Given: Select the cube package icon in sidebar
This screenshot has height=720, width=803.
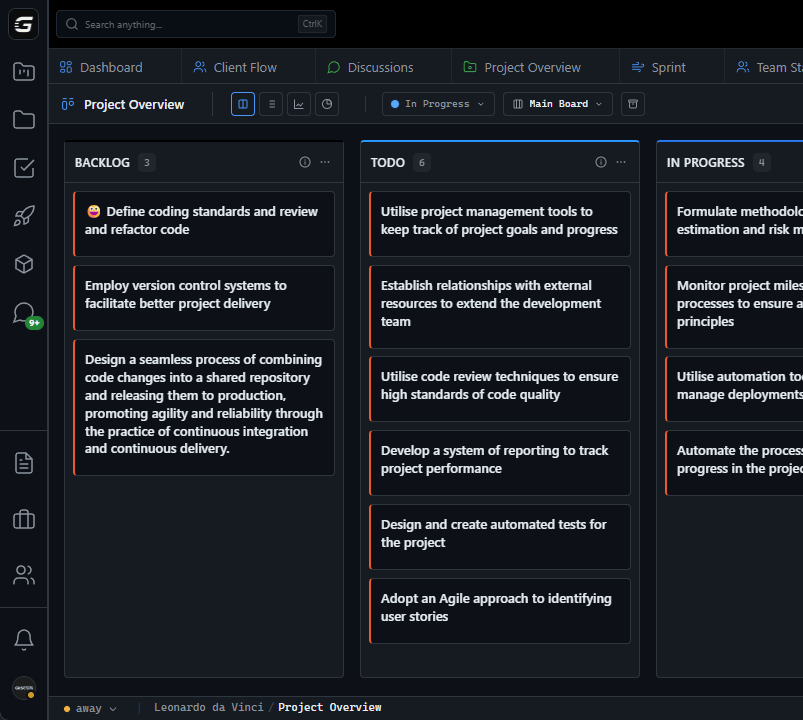Looking at the screenshot, I should pyautogui.click(x=23, y=264).
